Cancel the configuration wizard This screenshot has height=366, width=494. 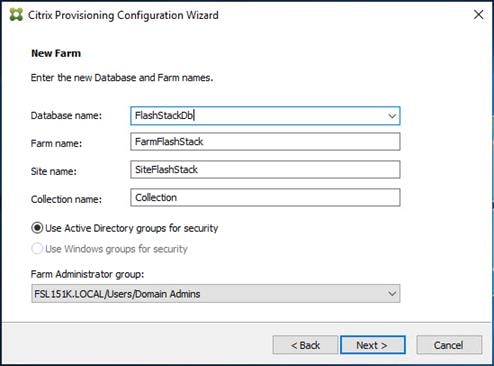(449, 345)
